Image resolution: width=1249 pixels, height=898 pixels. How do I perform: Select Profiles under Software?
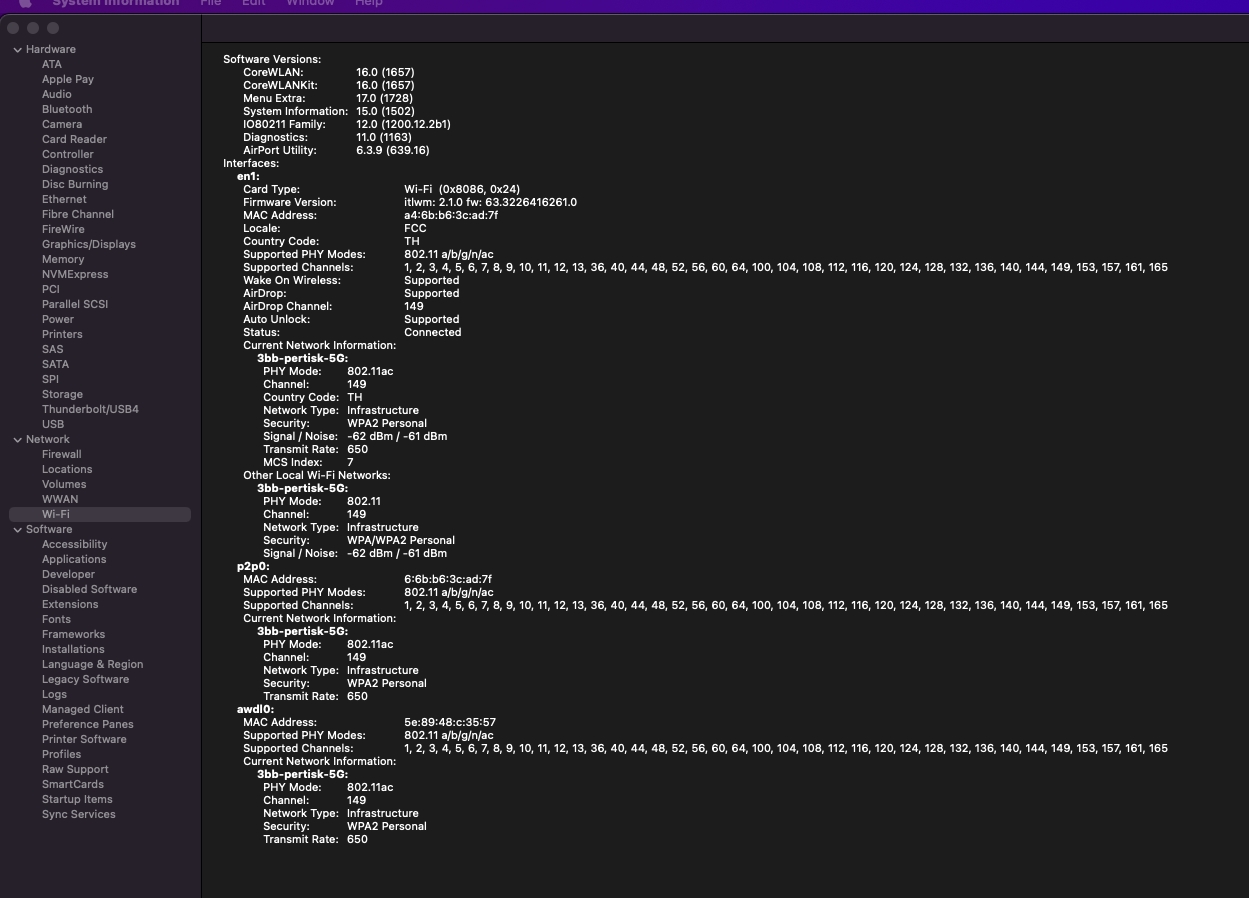click(x=61, y=754)
